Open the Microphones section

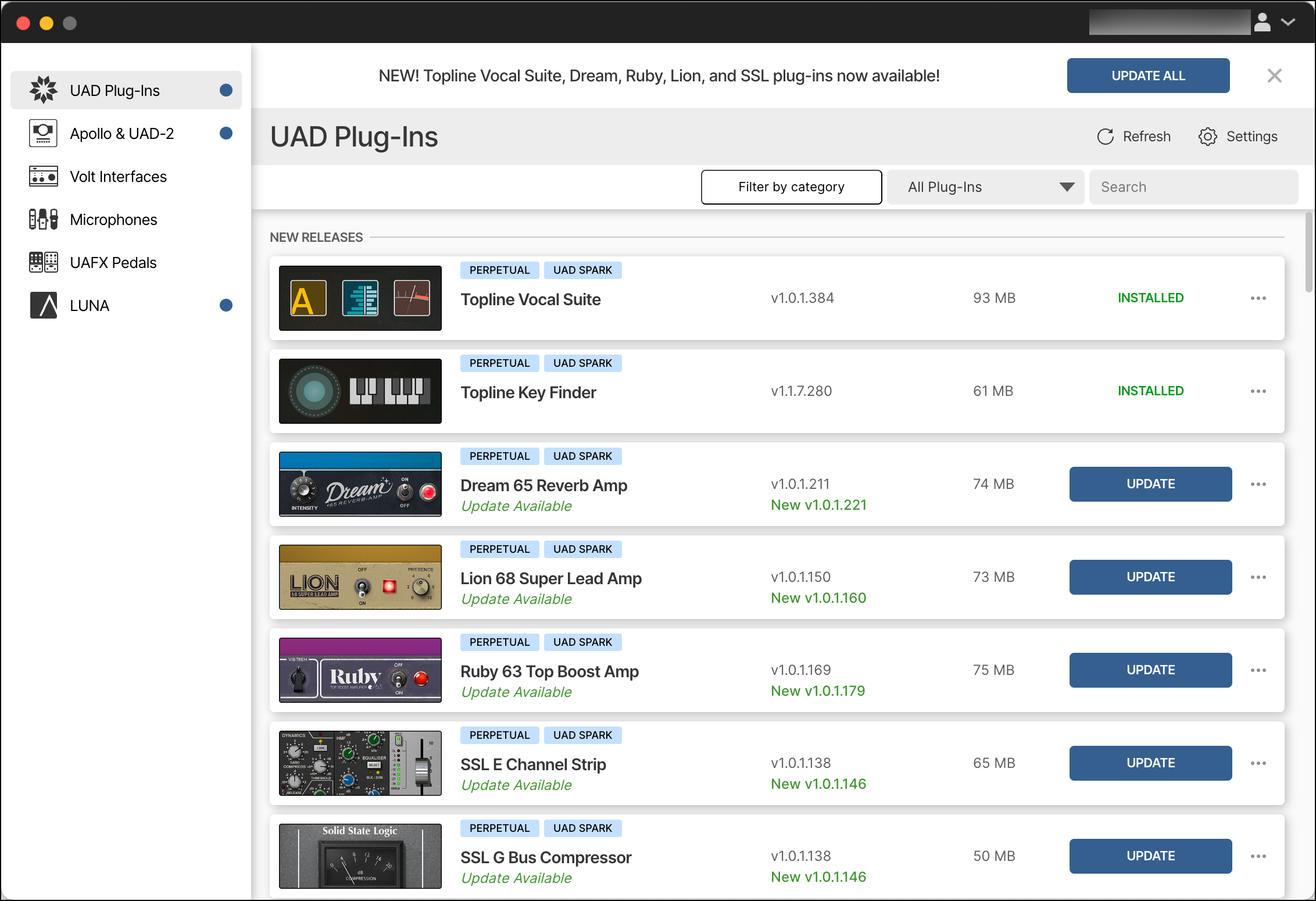pyautogui.click(x=126, y=219)
